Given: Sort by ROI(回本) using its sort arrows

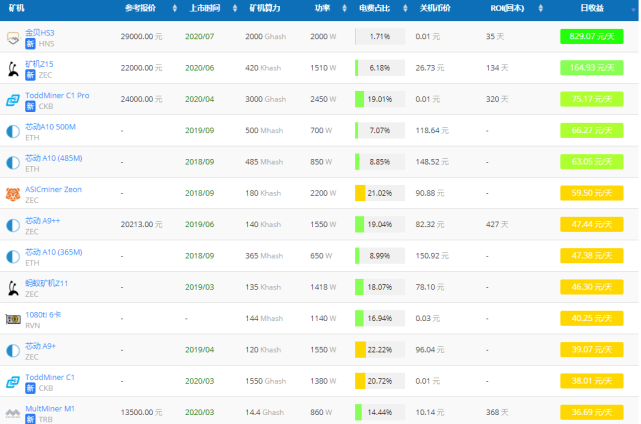Looking at the screenshot, I should click(x=540, y=8).
